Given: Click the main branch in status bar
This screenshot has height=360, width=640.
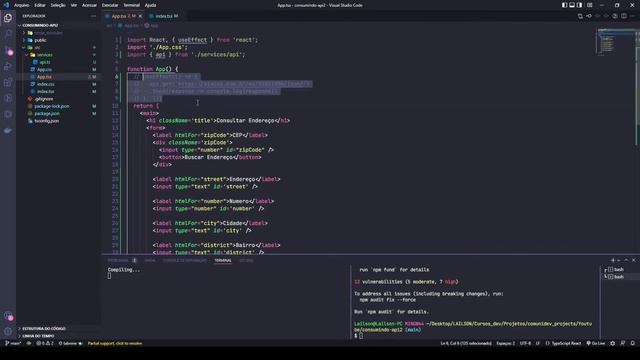Looking at the screenshot, I should (x=13, y=343).
